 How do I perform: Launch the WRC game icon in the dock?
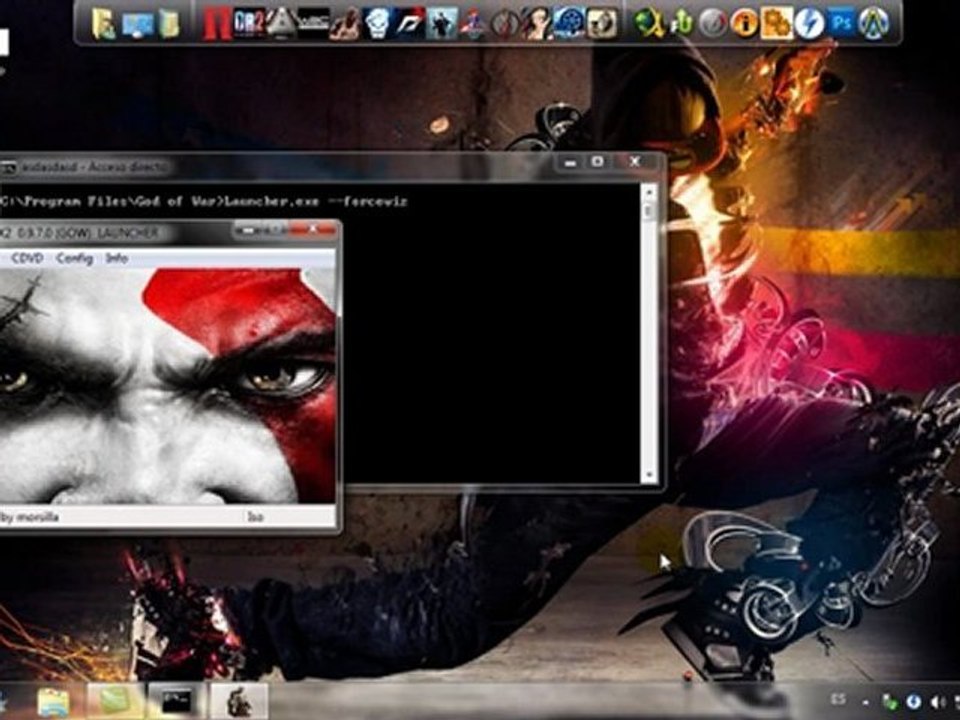[x=313, y=23]
